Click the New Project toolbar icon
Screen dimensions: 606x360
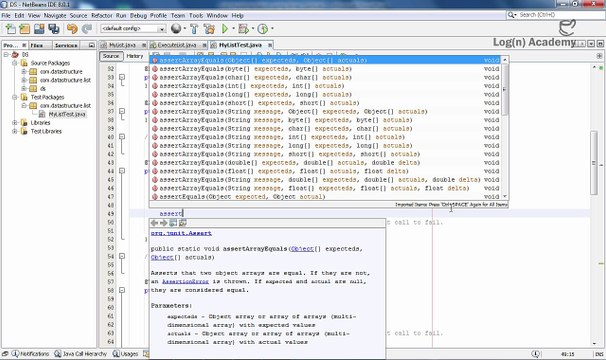(x=24, y=29)
